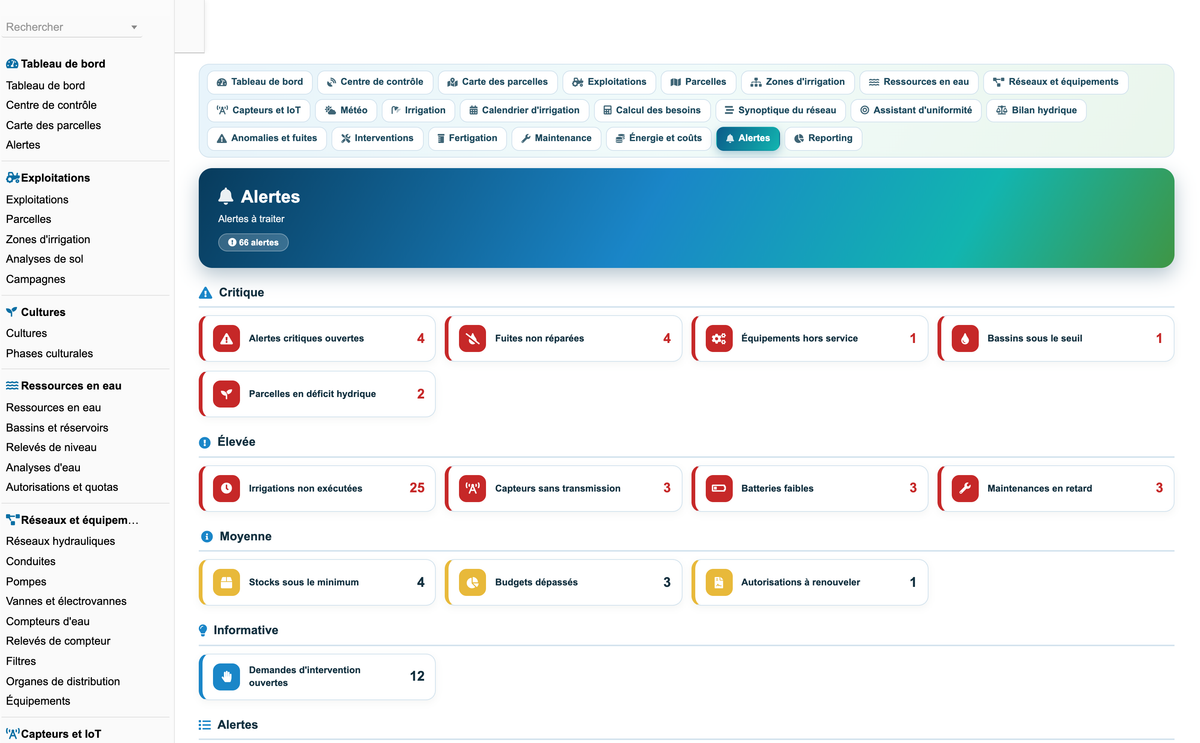The image size is (1200, 743).
Task: Open Bassins et réservoirs in sidebar
Action: (57, 428)
